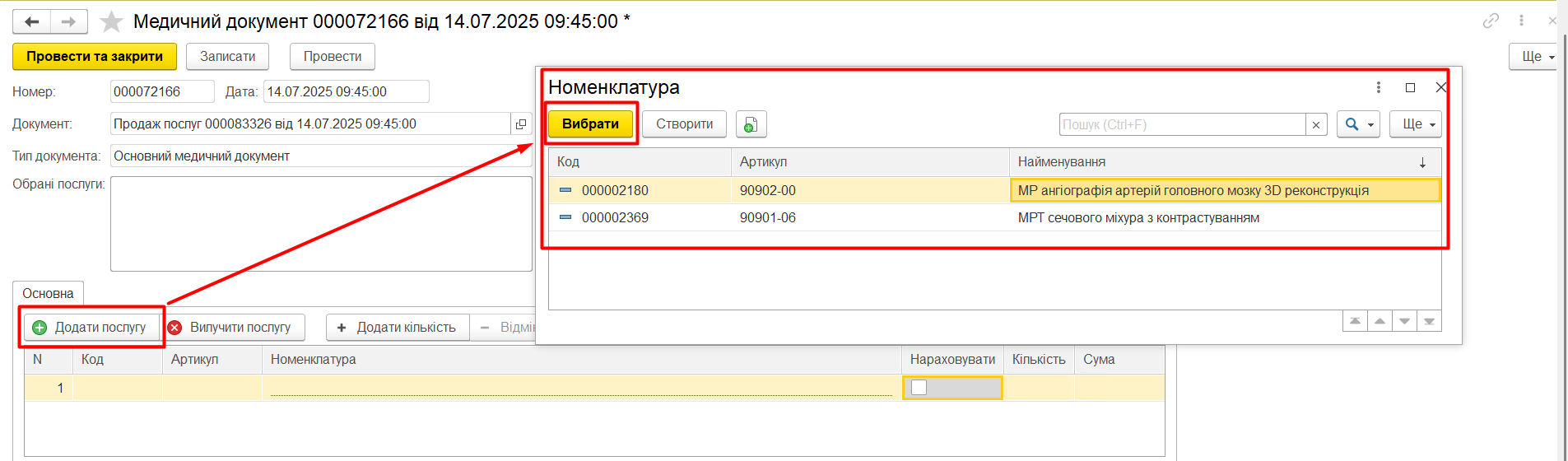This screenshot has width=1568, height=461.
Task: Move to first row arrow button
Action: coord(1355,321)
